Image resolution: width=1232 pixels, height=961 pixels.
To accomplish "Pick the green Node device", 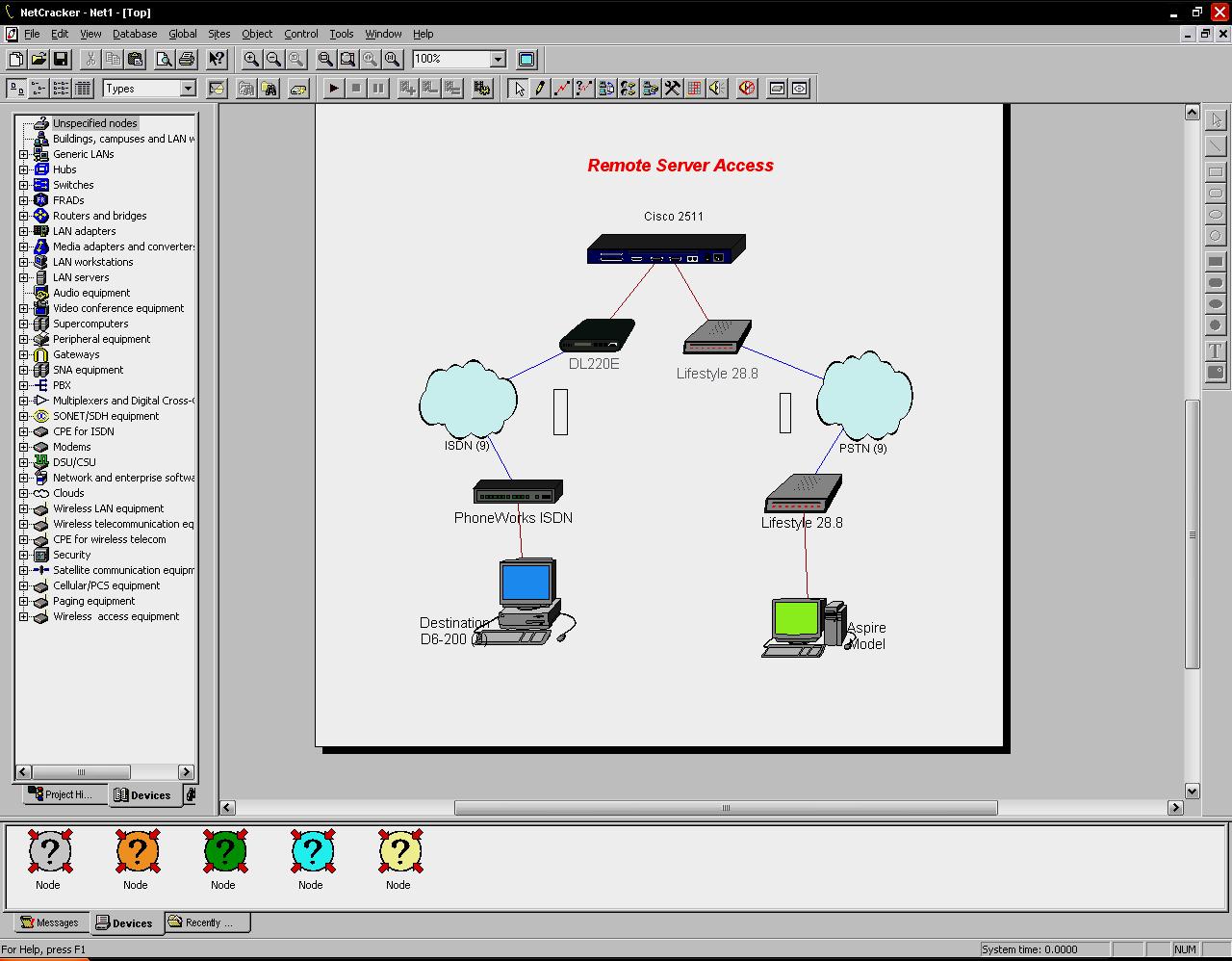I will pos(224,851).
